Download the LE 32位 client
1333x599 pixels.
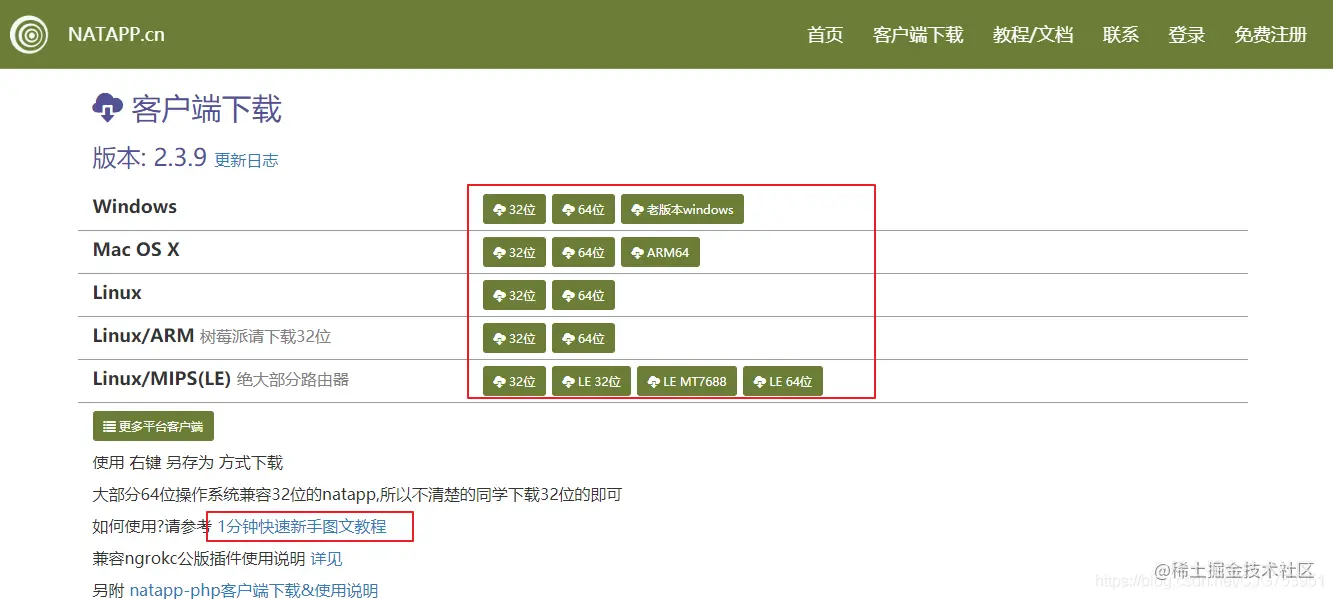tap(591, 381)
